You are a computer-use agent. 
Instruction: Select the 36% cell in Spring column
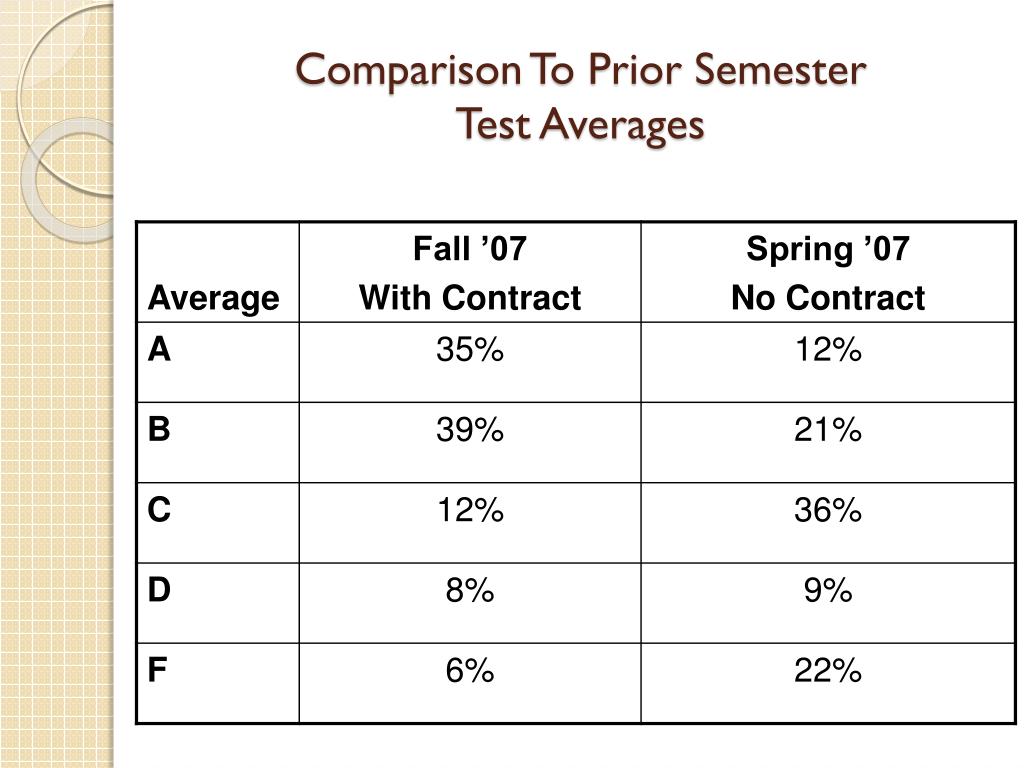point(828,522)
